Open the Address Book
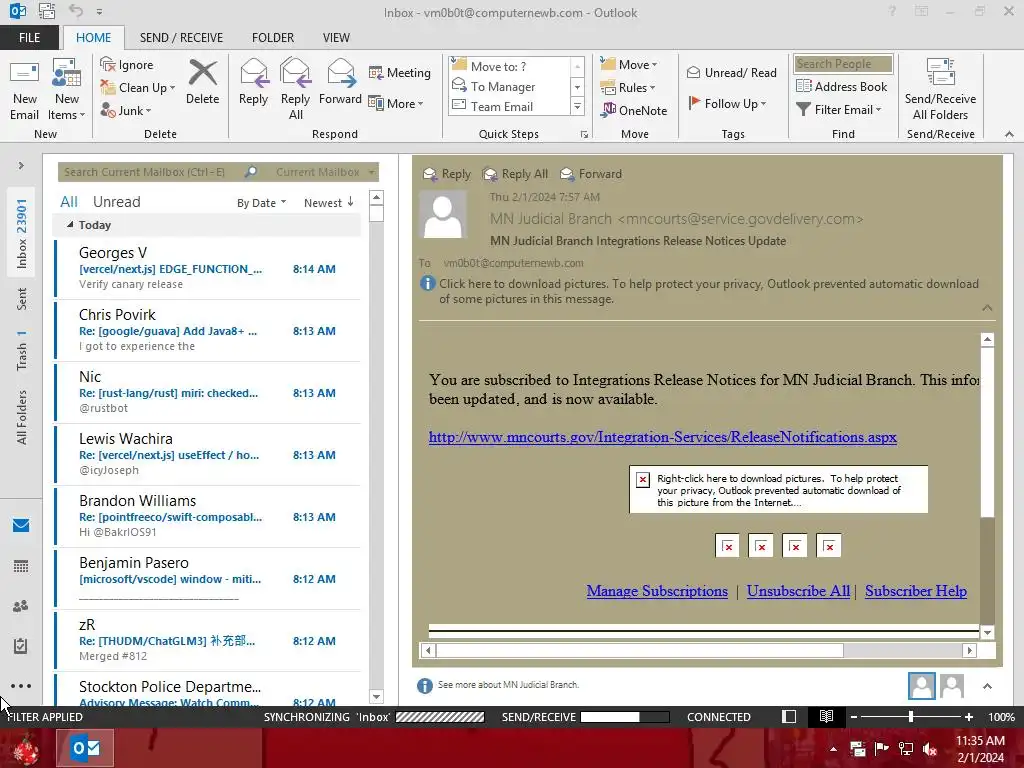This screenshot has height=768, width=1024. [842, 86]
